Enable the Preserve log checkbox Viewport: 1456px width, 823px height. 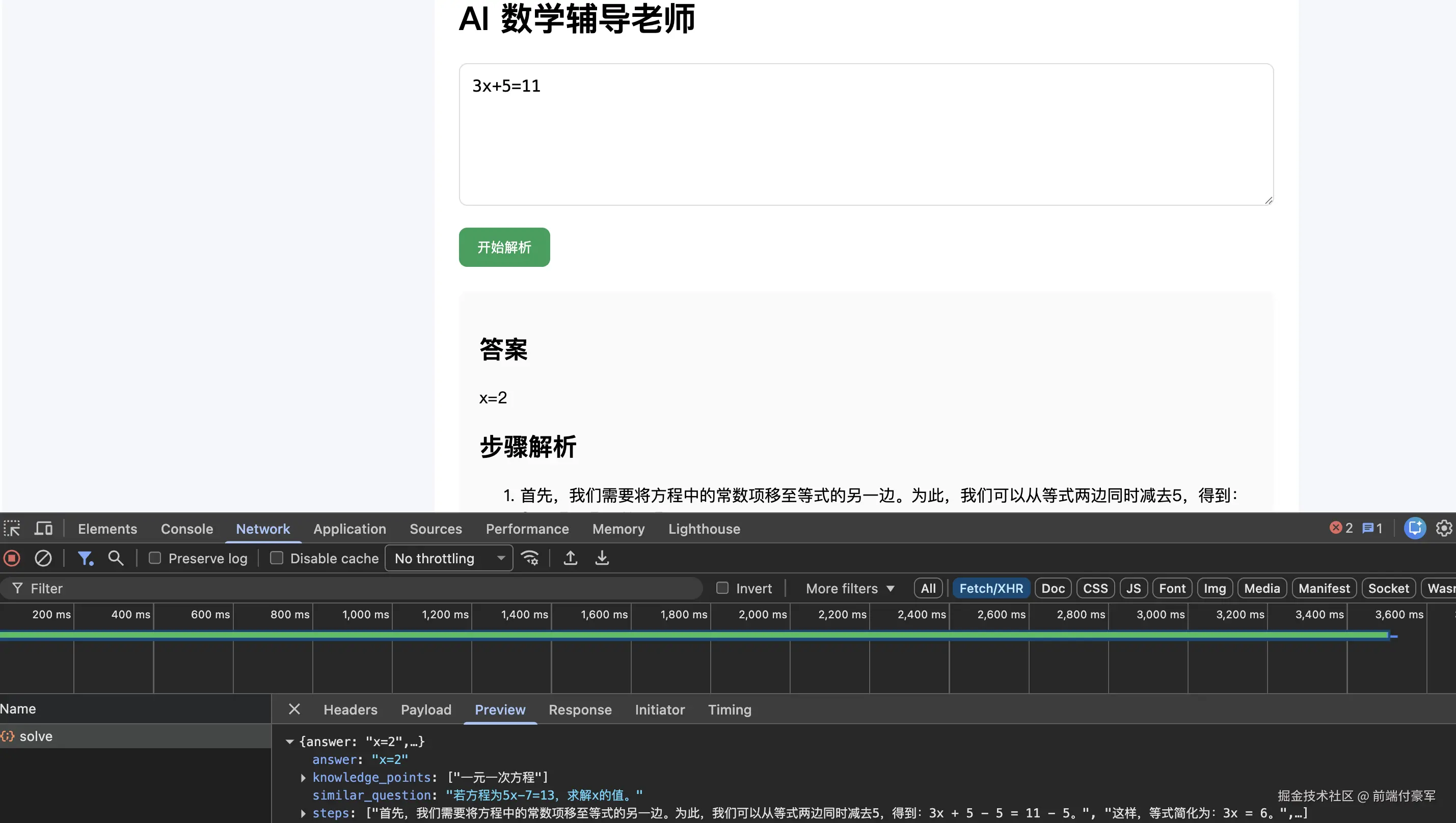pos(155,559)
